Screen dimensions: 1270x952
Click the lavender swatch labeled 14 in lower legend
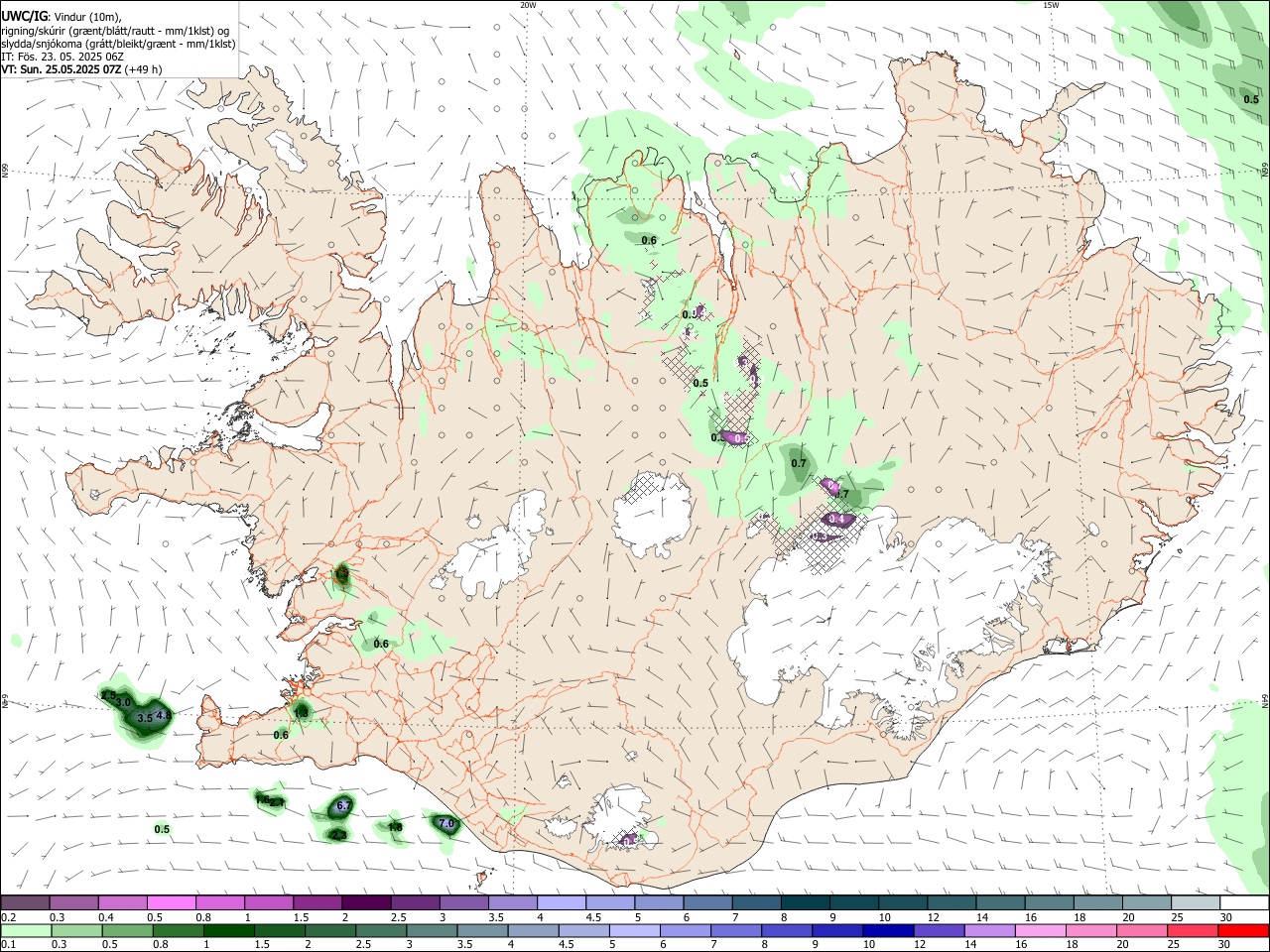(990, 930)
